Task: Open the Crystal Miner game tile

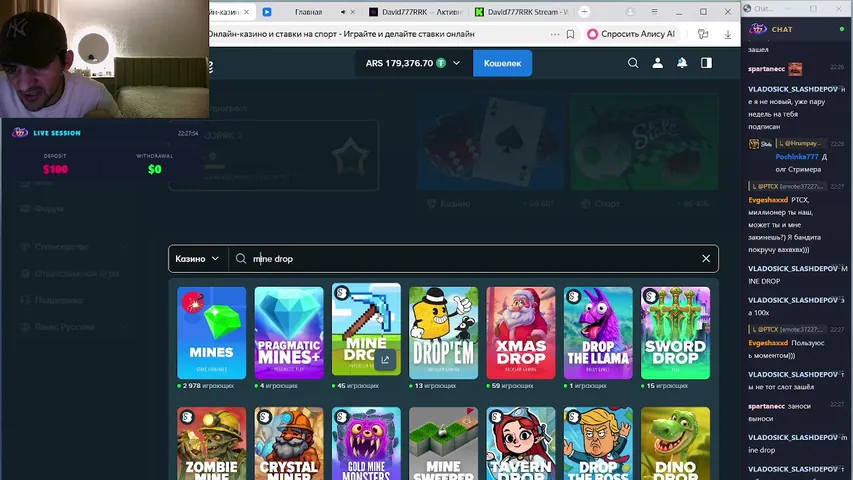Action: pos(289,444)
